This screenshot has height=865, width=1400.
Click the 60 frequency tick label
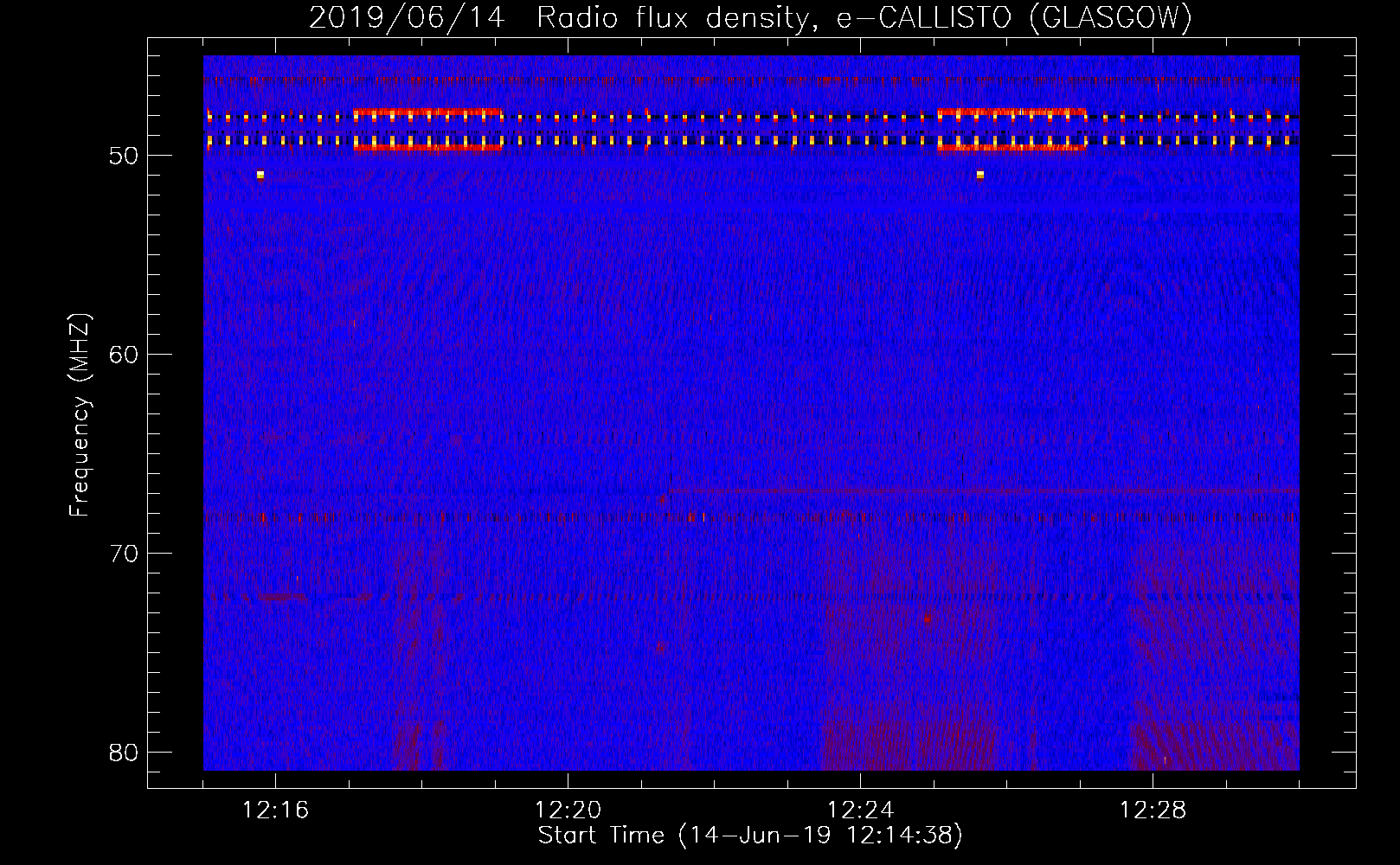[124, 355]
